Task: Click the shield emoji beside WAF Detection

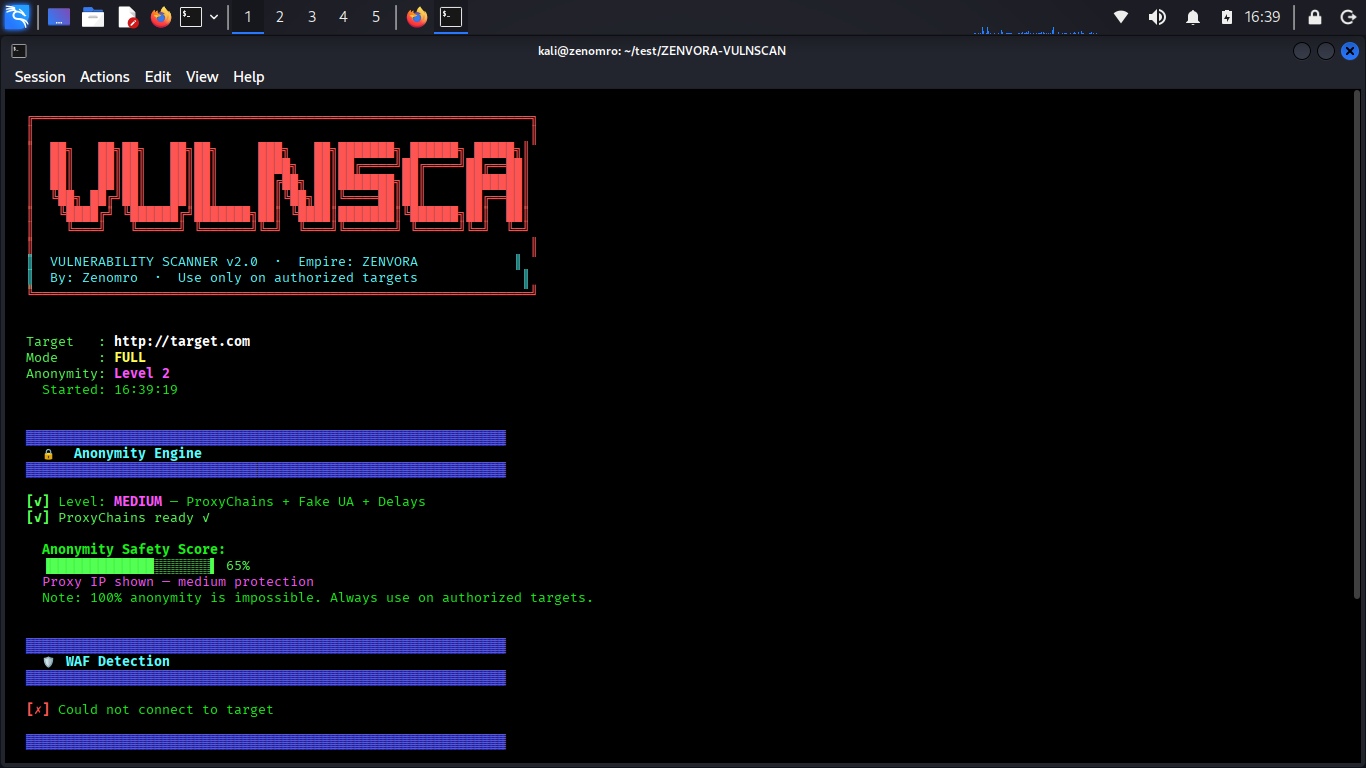Action: [48, 662]
